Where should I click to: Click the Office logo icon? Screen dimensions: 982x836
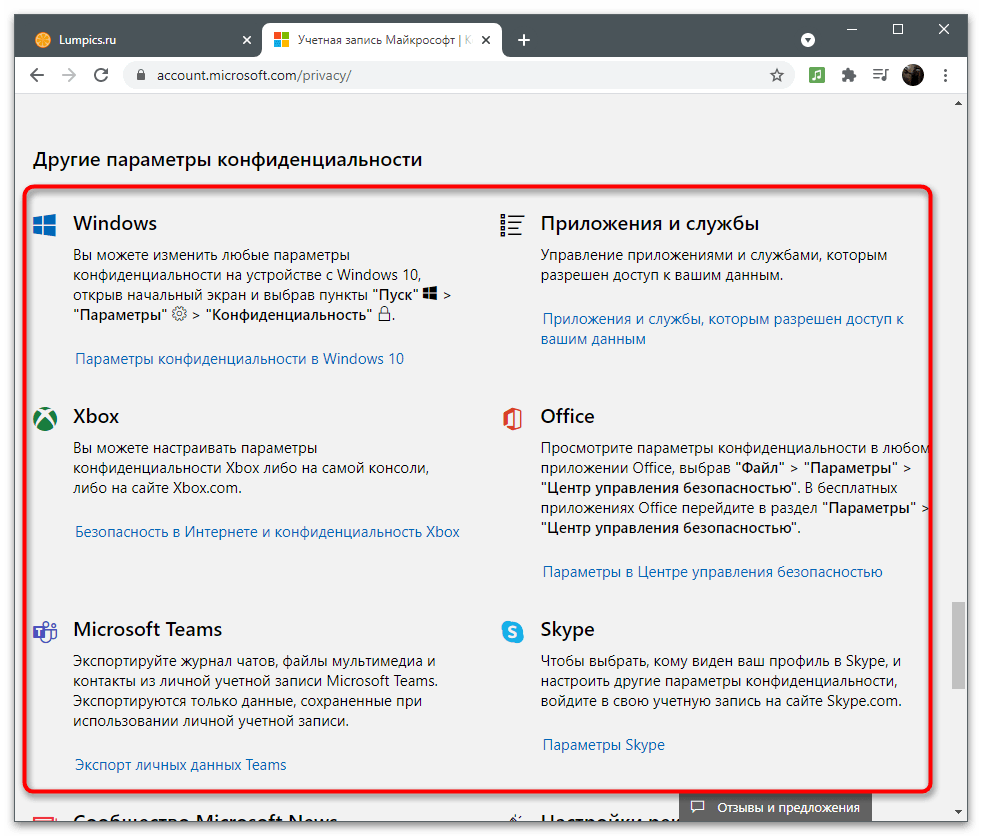coord(512,418)
